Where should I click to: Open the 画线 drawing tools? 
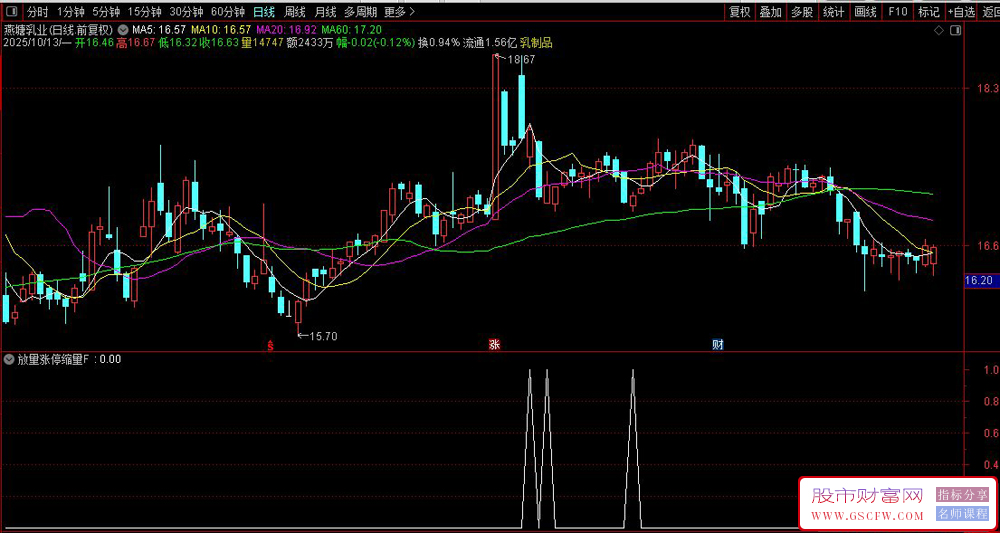coord(866,12)
